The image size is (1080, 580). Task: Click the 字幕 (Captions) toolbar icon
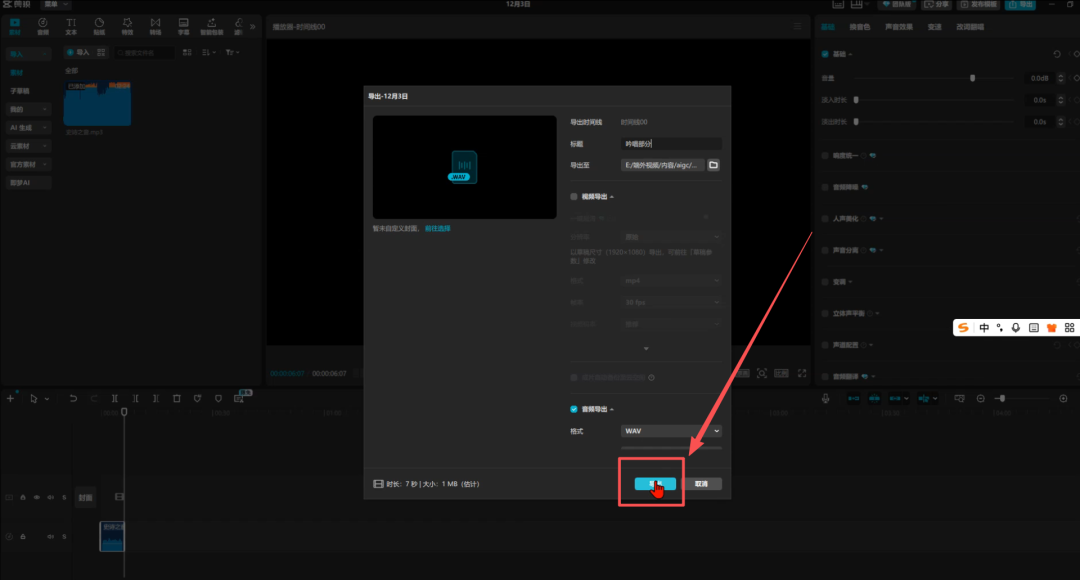(x=183, y=26)
